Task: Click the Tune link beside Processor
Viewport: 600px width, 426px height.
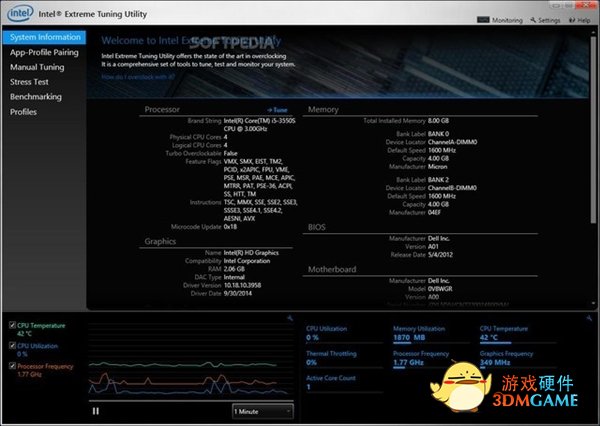Action: pos(277,110)
